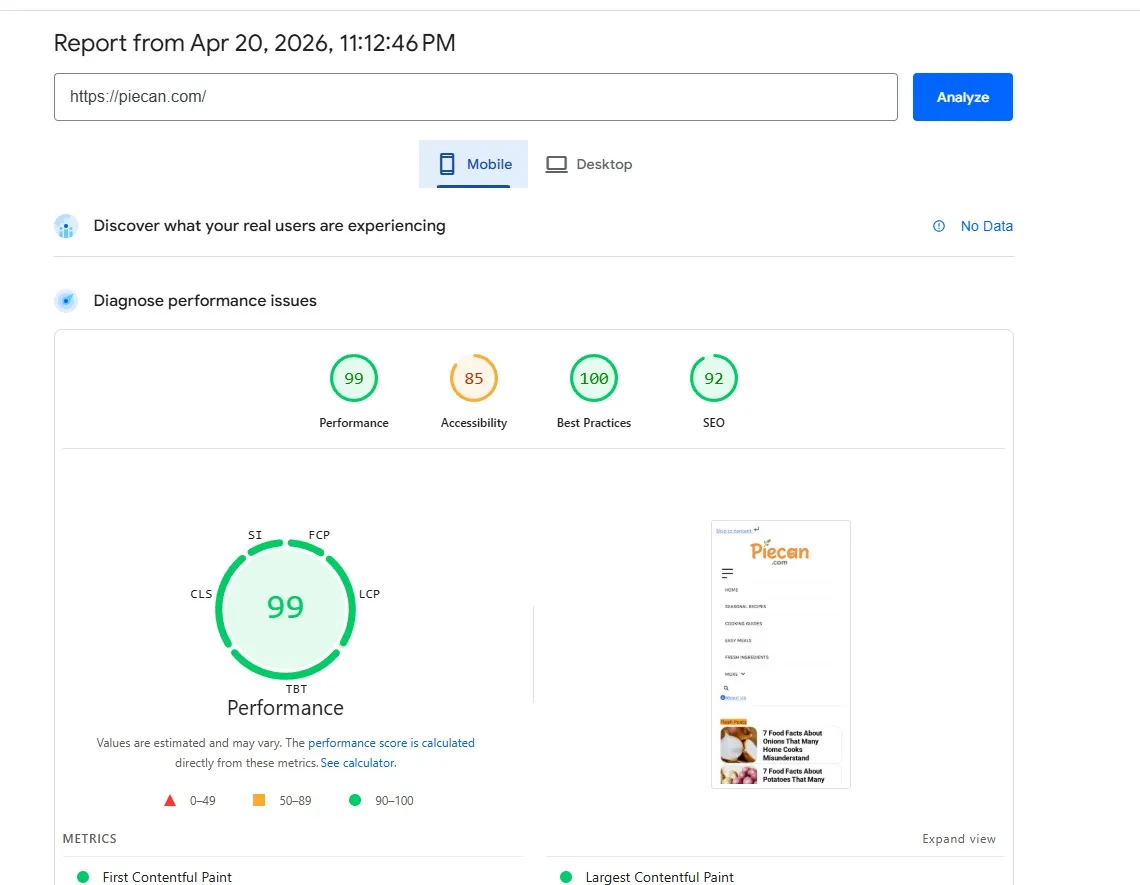The width and height of the screenshot is (1140, 885).
Task: Select the Accessibility 85 score gauge
Action: point(473,378)
